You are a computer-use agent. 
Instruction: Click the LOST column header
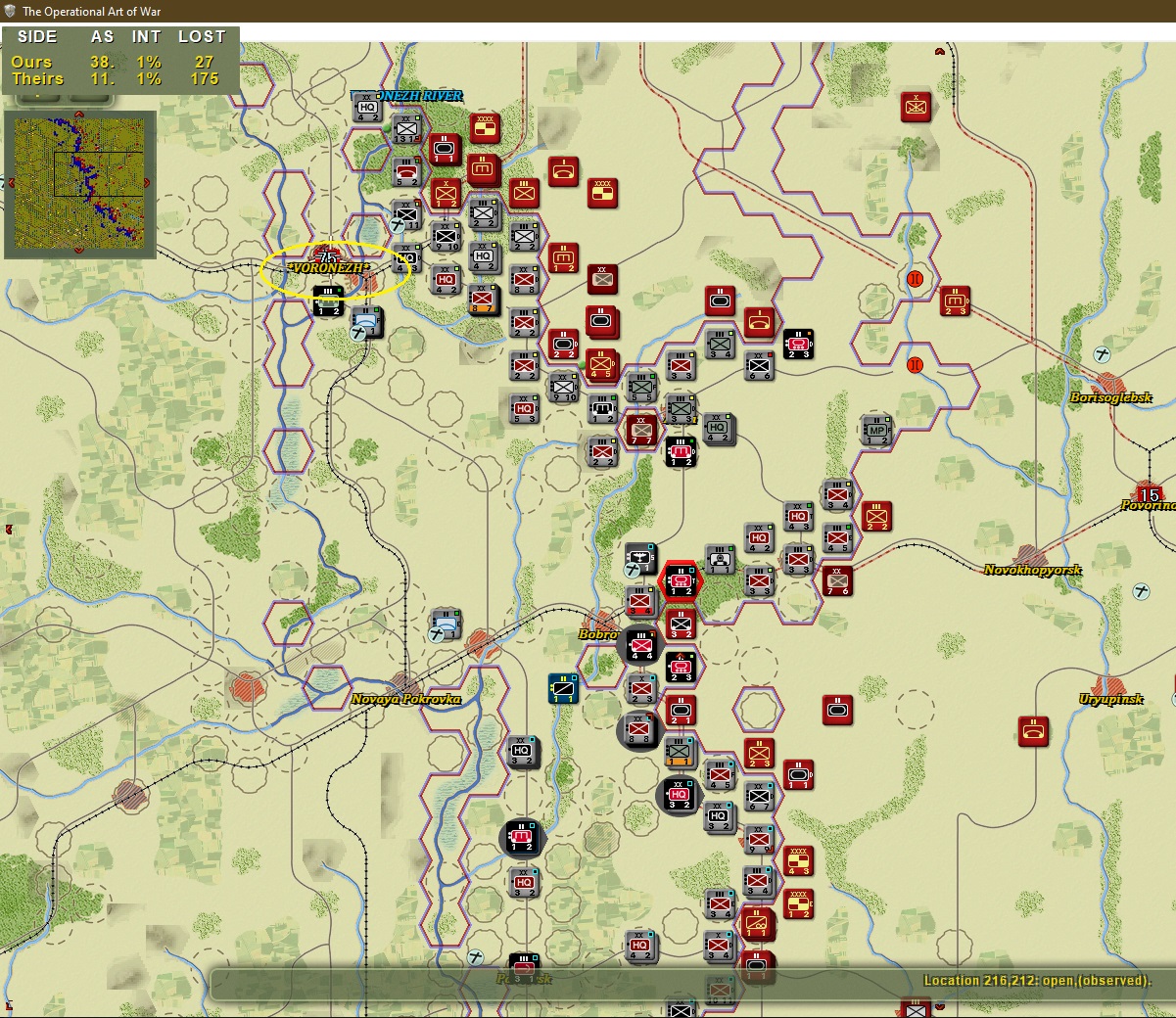pos(202,36)
